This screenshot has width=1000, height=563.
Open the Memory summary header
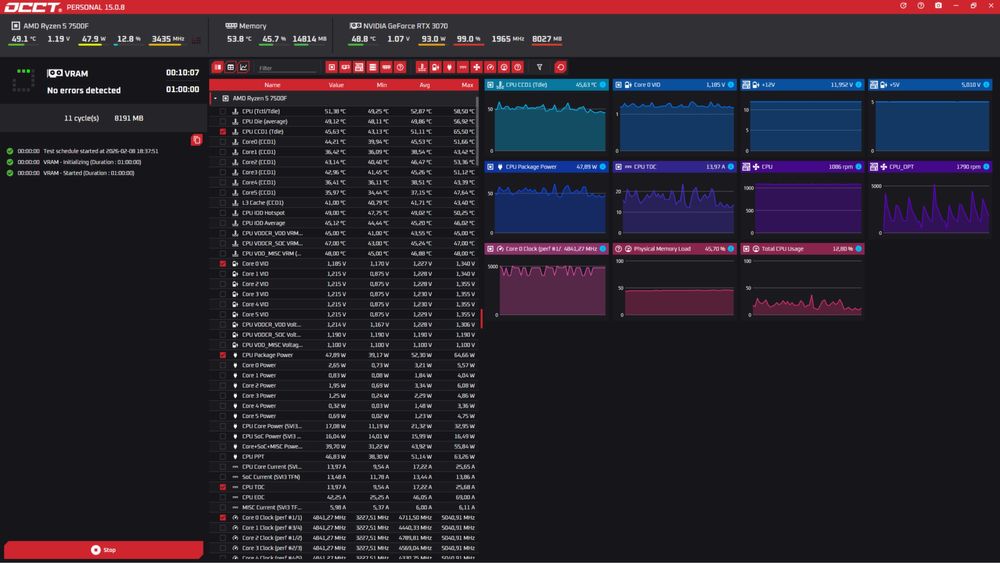tap(246, 26)
